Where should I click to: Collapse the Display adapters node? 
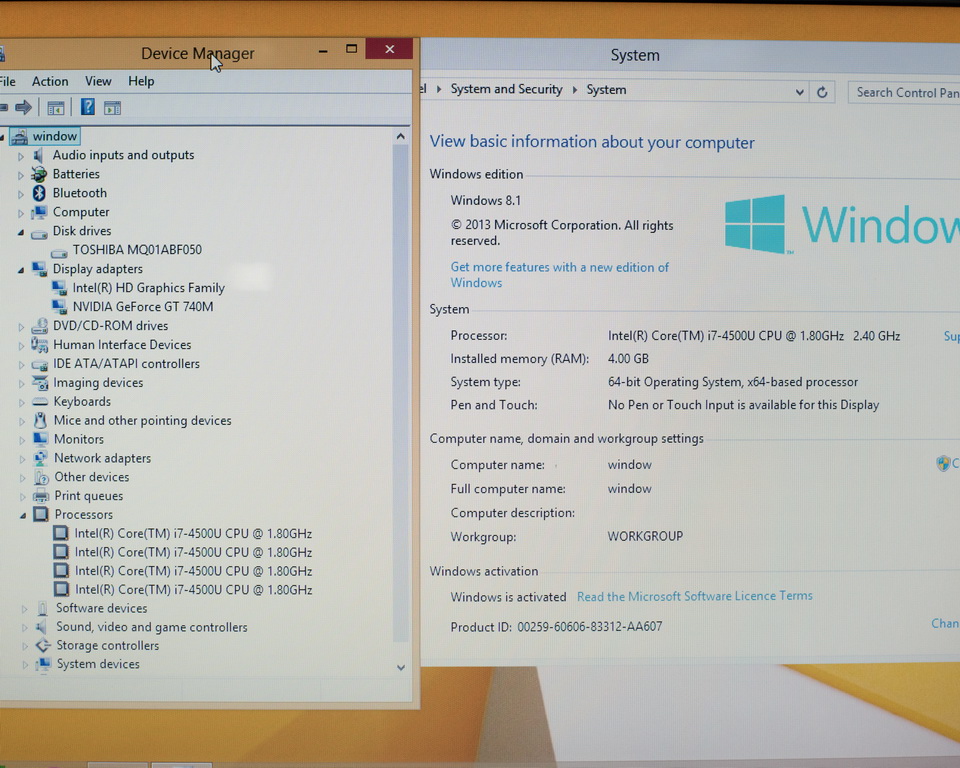click(21, 270)
